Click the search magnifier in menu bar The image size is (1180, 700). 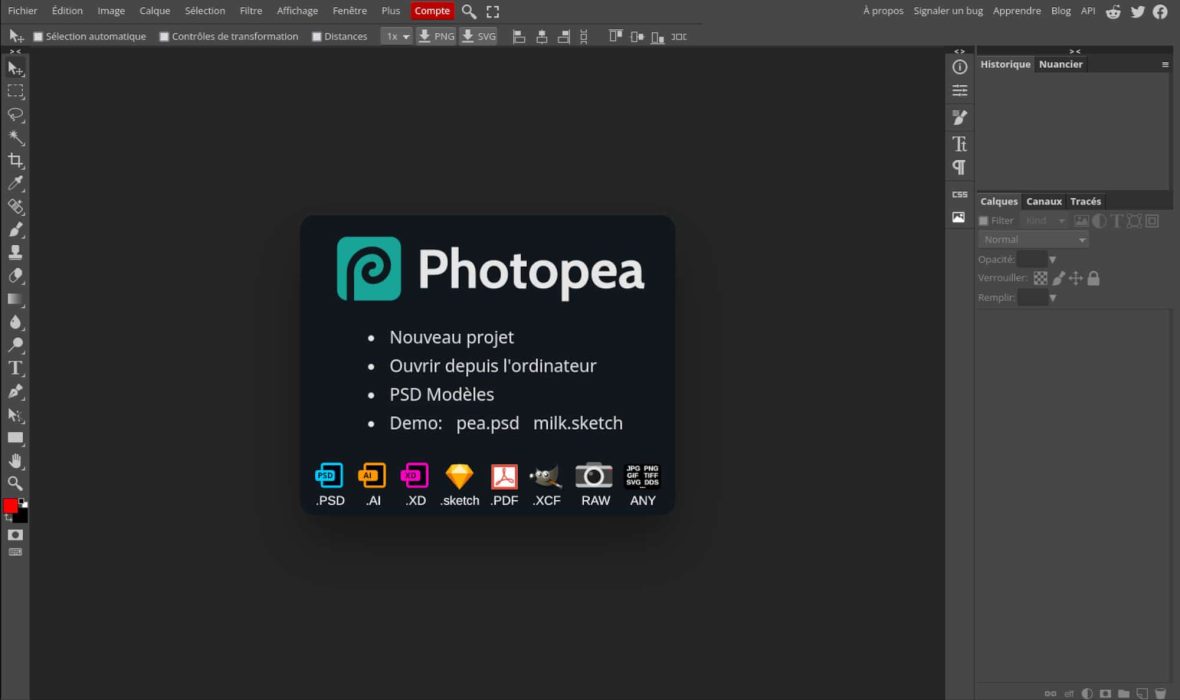click(468, 11)
